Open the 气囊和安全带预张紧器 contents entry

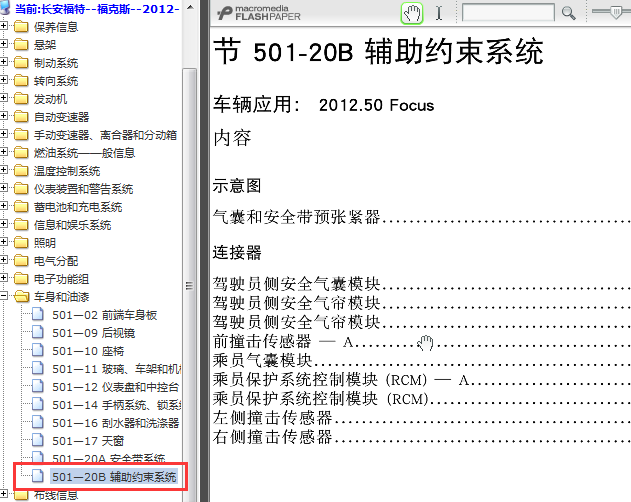coord(297,217)
